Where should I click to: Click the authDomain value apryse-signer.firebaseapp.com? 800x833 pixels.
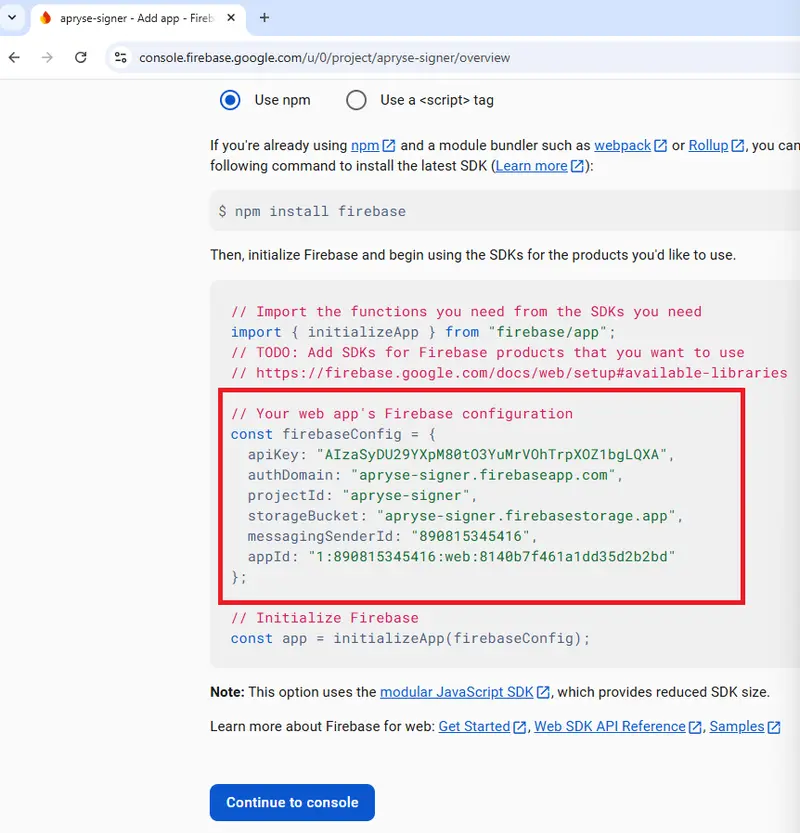click(483, 475)
